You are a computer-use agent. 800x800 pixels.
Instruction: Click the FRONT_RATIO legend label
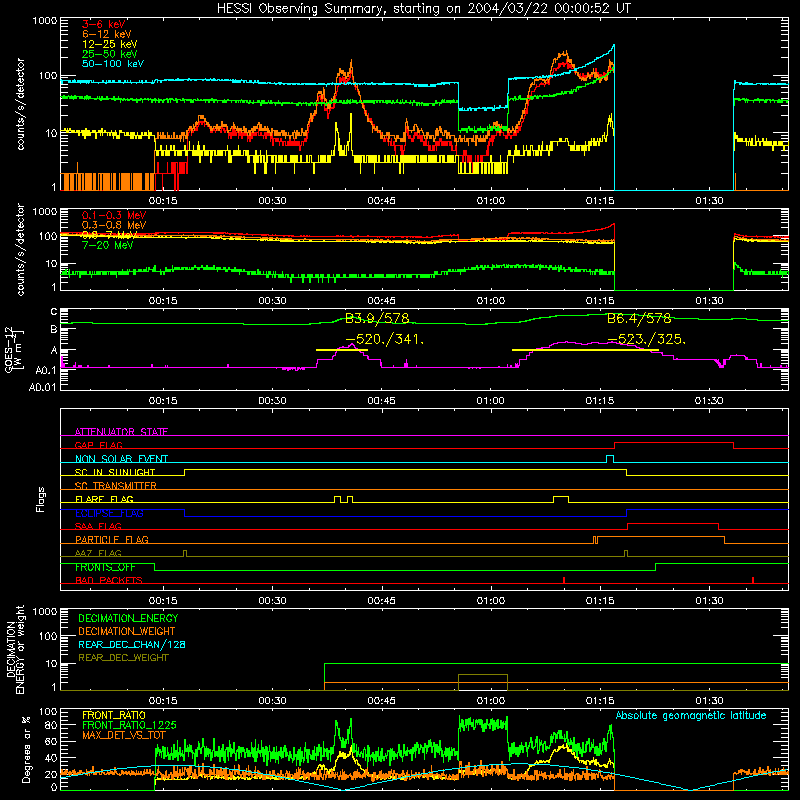(x=113, y=715)
